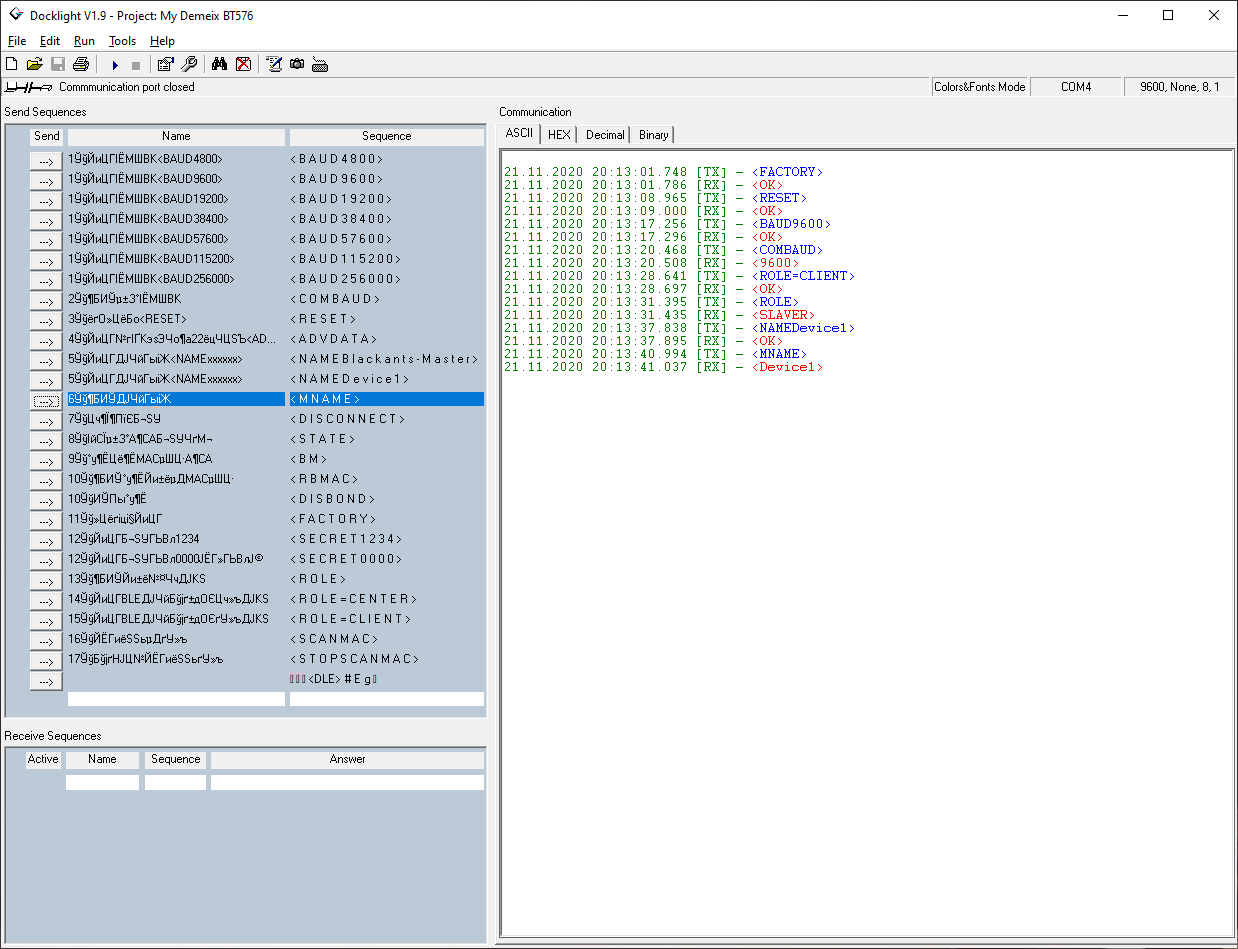Send the <STATE> sequence arrow button
Image resolution: width=1238 pixels, height=949 pixels.
coord(46,440)
